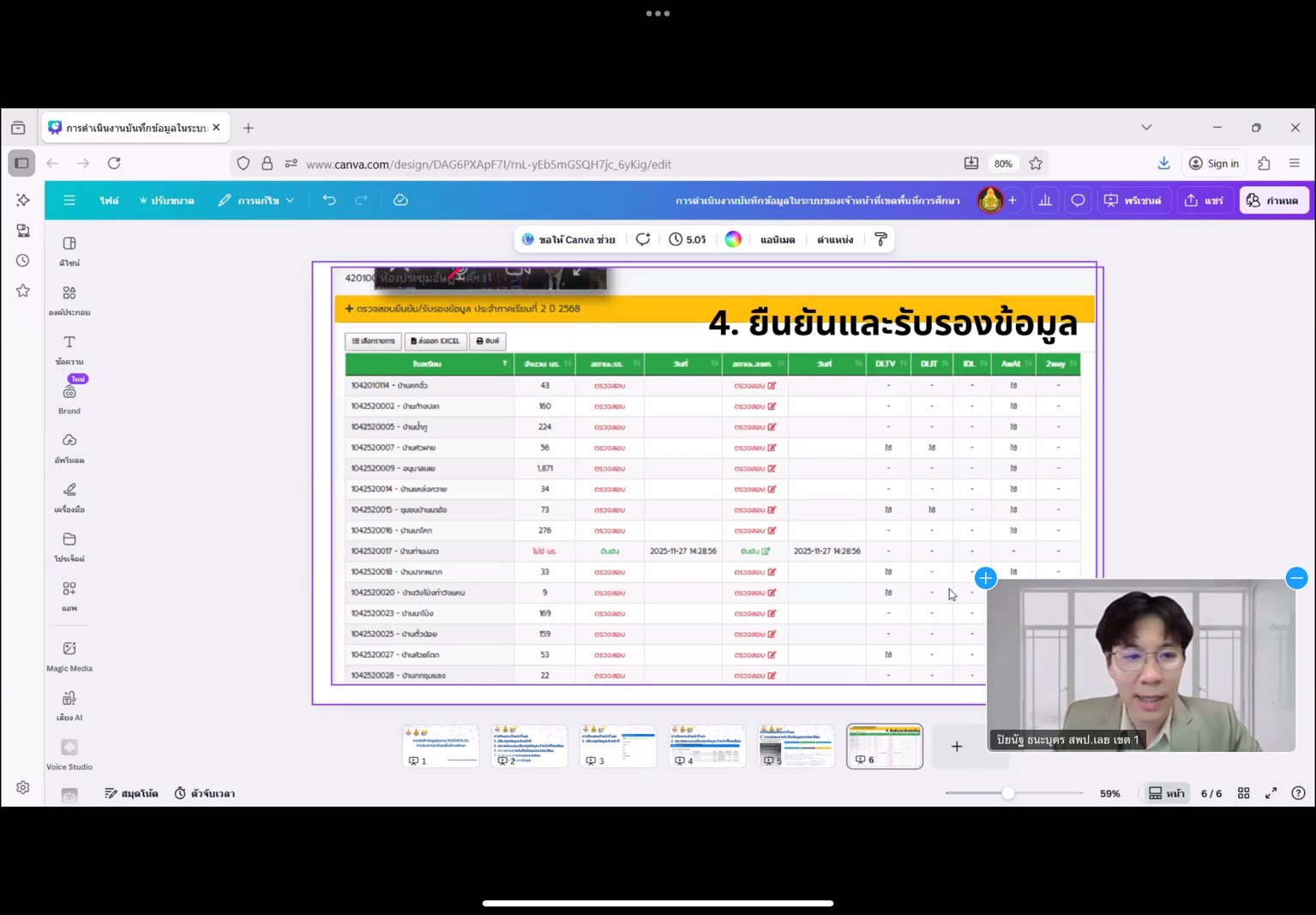This screenshot has height=915, width=1316.
Task: Toggle grid view of pages
Action: tap(1243, 793)
